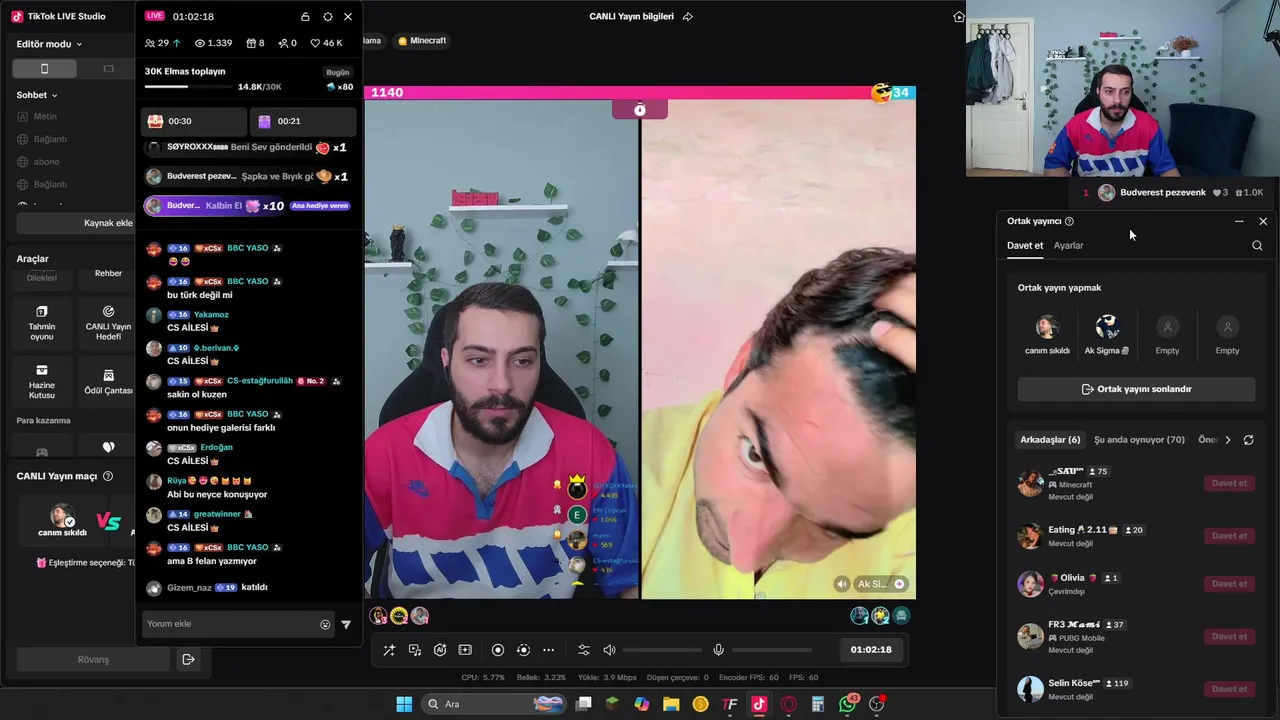Mute the microphone icon

[718, 650]
